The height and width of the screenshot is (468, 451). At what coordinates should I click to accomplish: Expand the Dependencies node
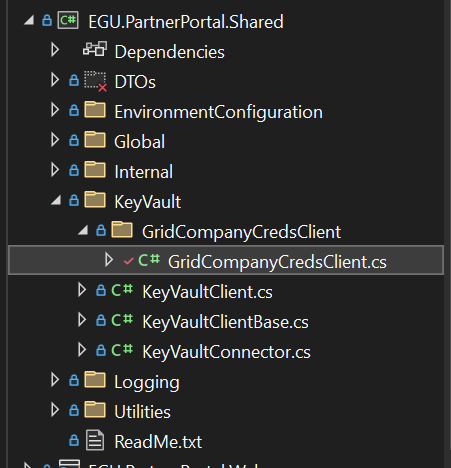pos(55,50)
